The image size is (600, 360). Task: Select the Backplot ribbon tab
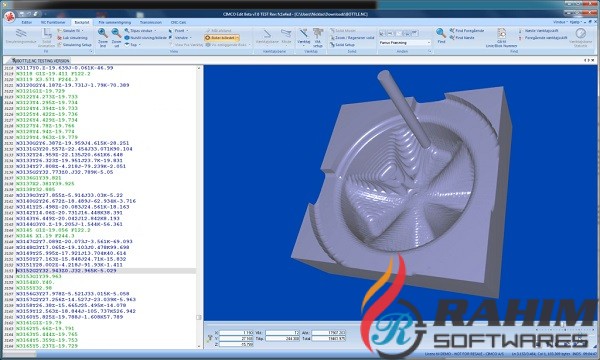[x=82, y=22]
